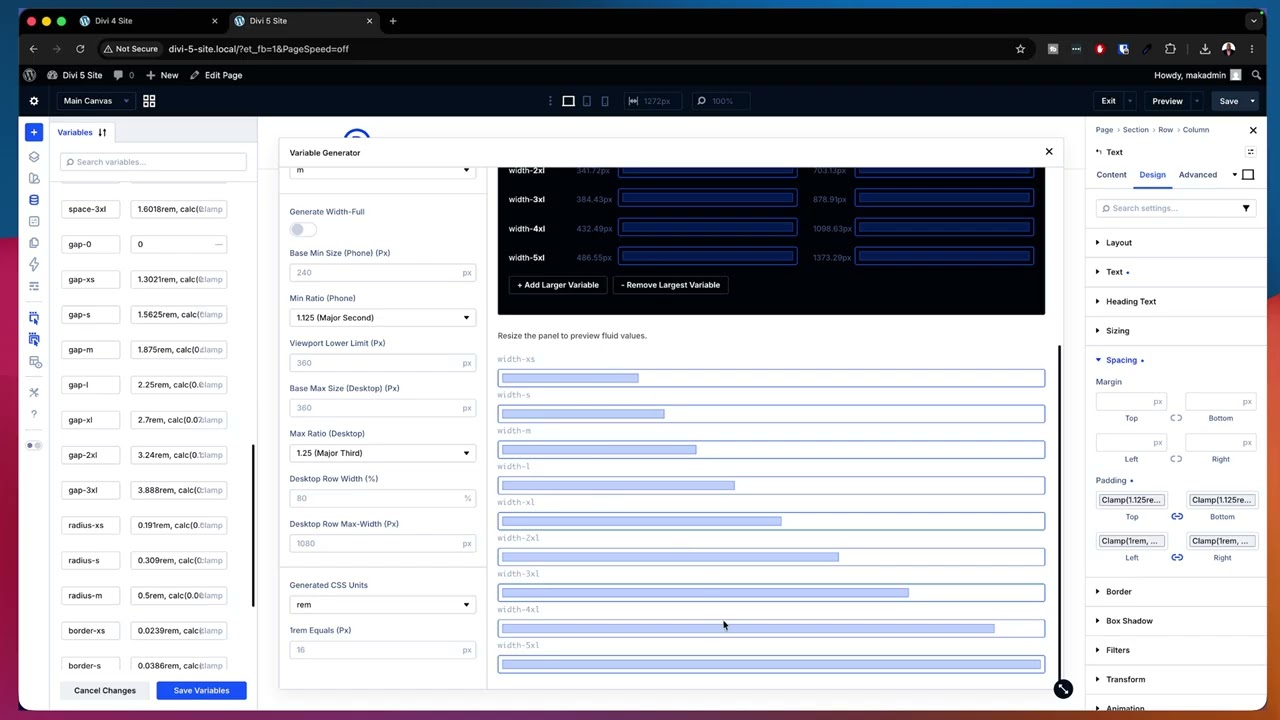Click the sort arrows icon on Variables tab
1280x720 pixels.
pos(102,132)
